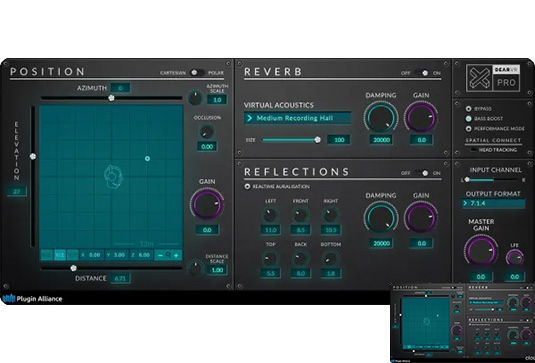Toggle the Cartesian/Polar switch
The height and width of the screenshot is (363, 535).
pos(197,73)
